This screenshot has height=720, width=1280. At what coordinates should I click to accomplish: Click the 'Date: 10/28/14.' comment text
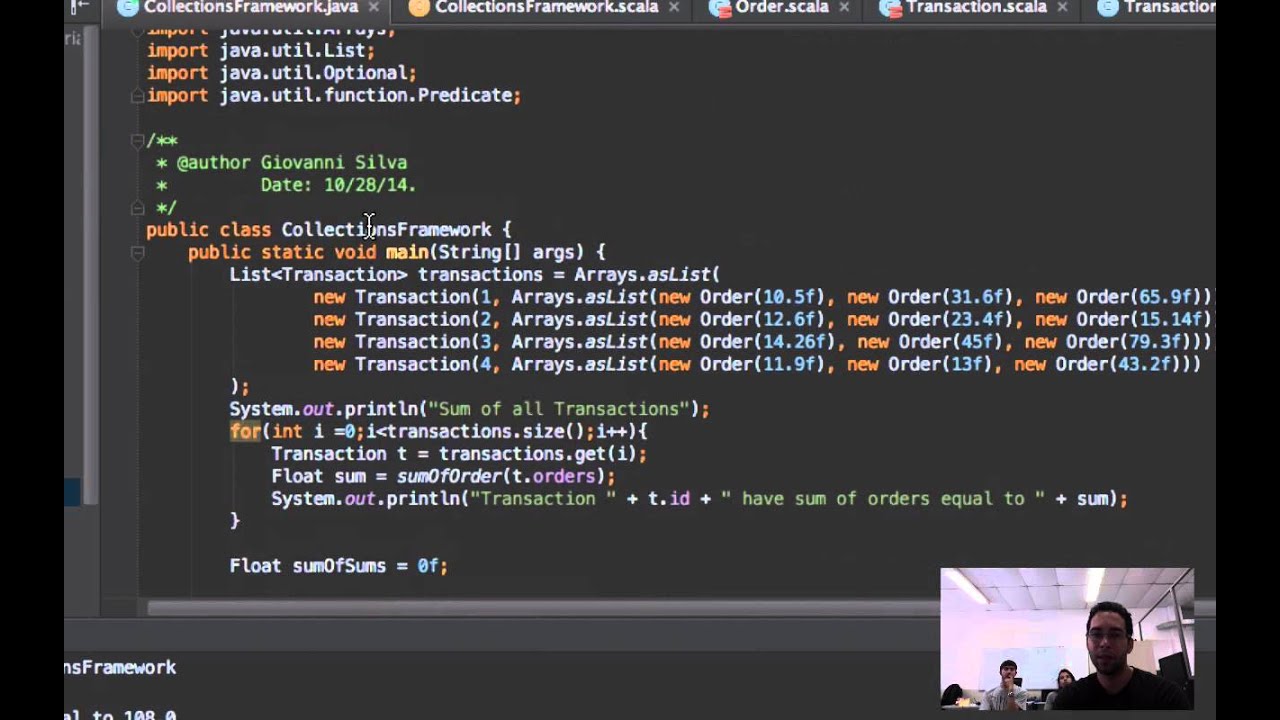(338, 185)
